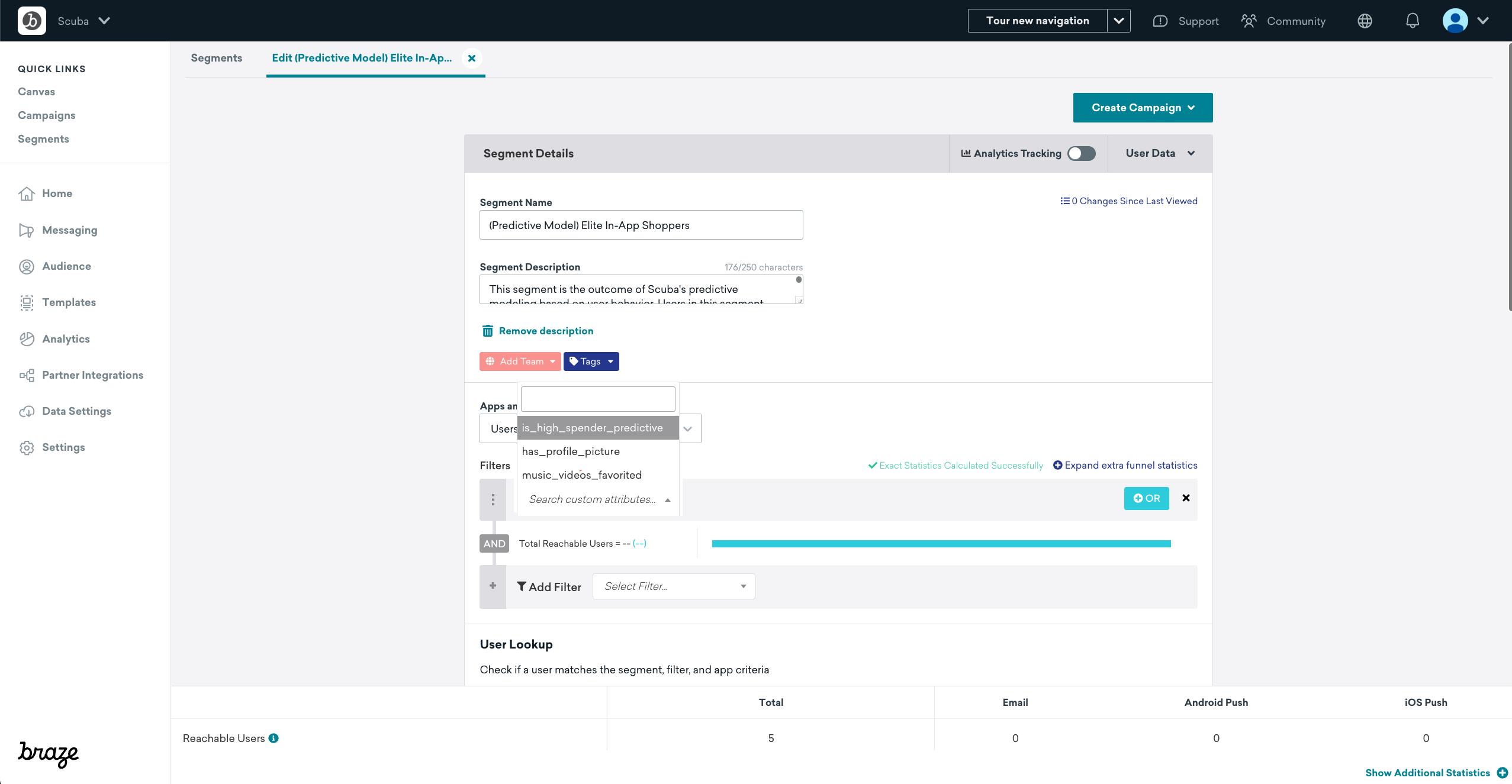Expand the Tour new navigation arrow

point(1118,21)
